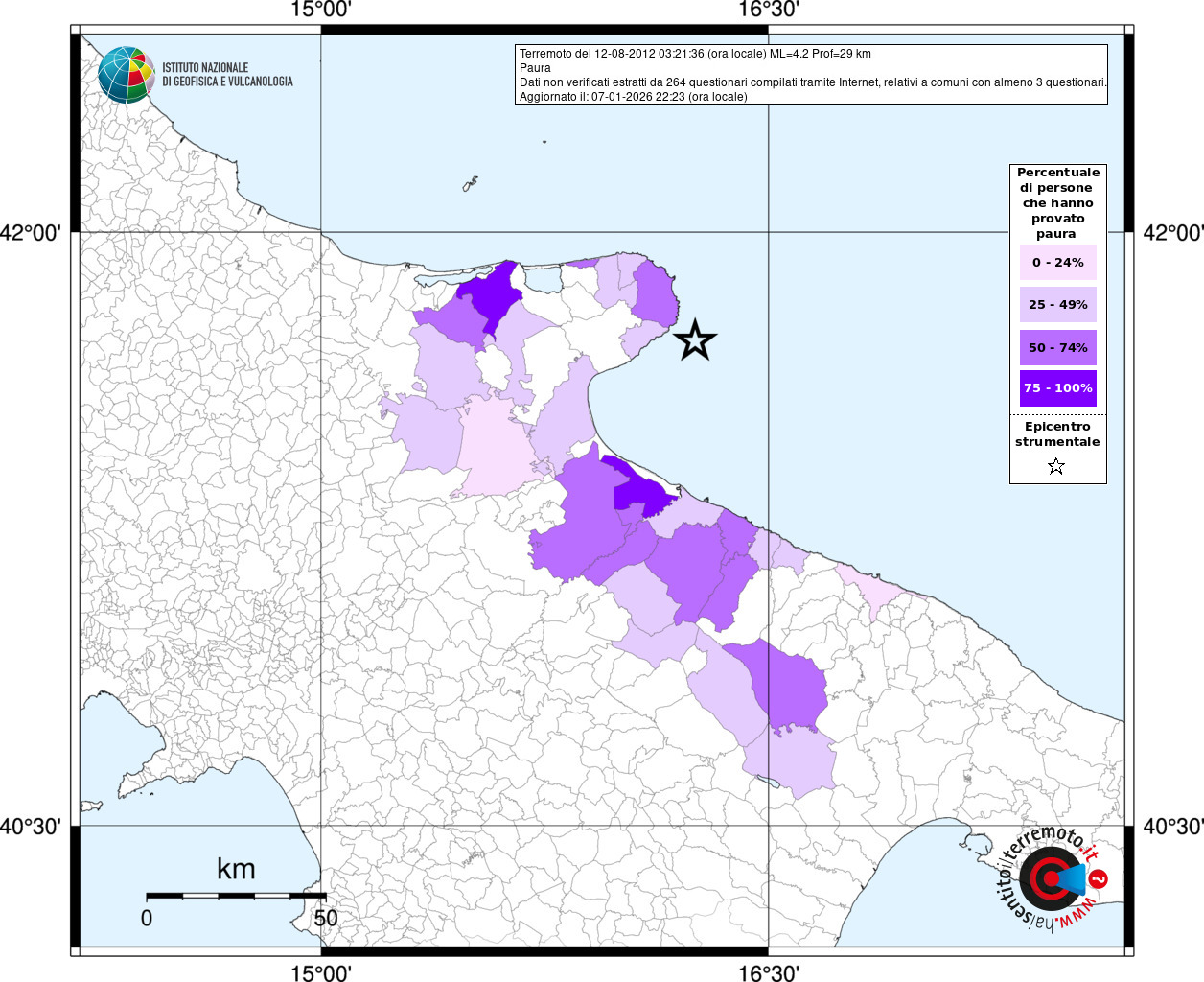Image resolution: width=1204 pixels, height=982 pixels.
Task: Click the scale bar '0' mark
Action: (147, 918)
